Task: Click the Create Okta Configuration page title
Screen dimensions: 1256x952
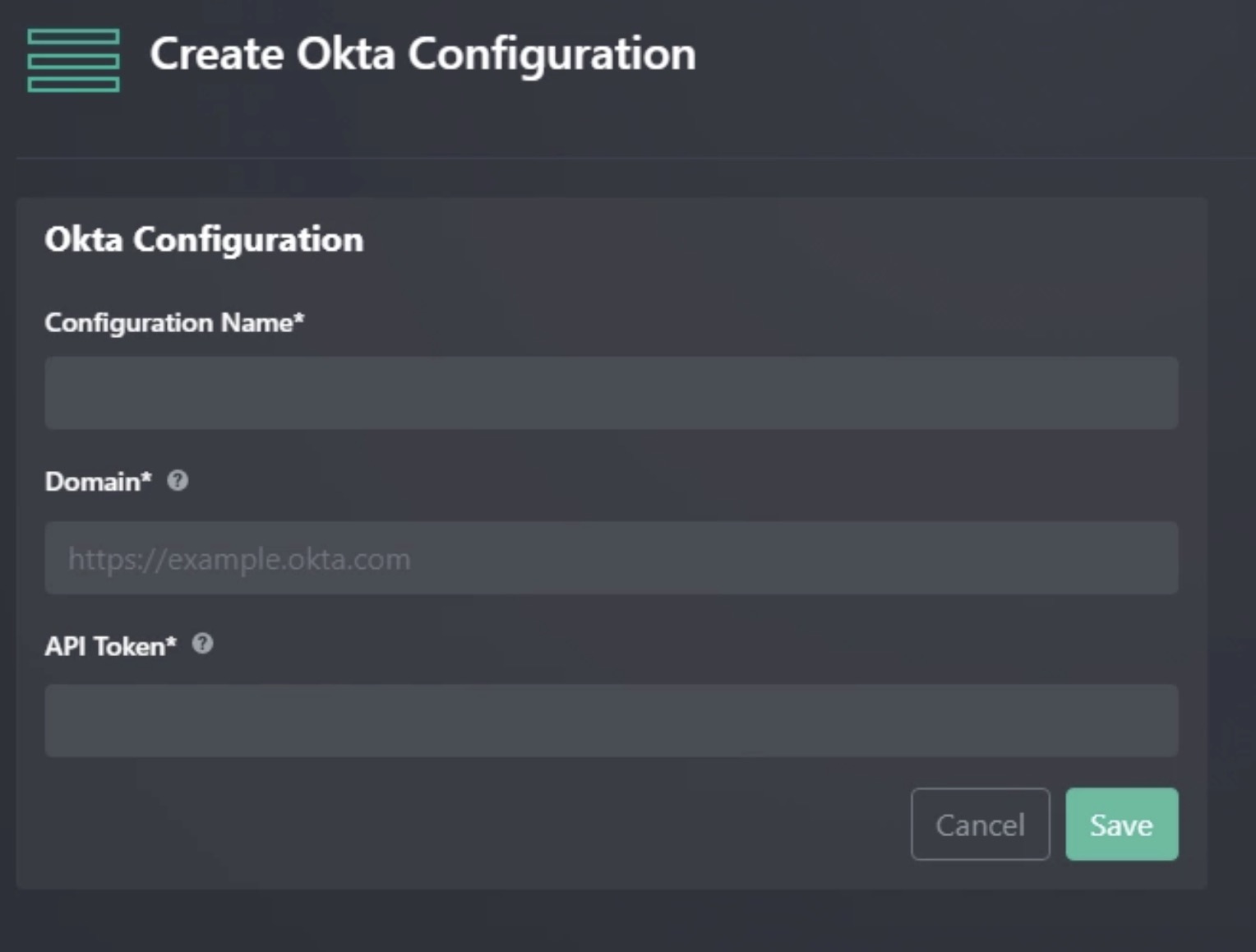Action: click(x=423, y=53)
